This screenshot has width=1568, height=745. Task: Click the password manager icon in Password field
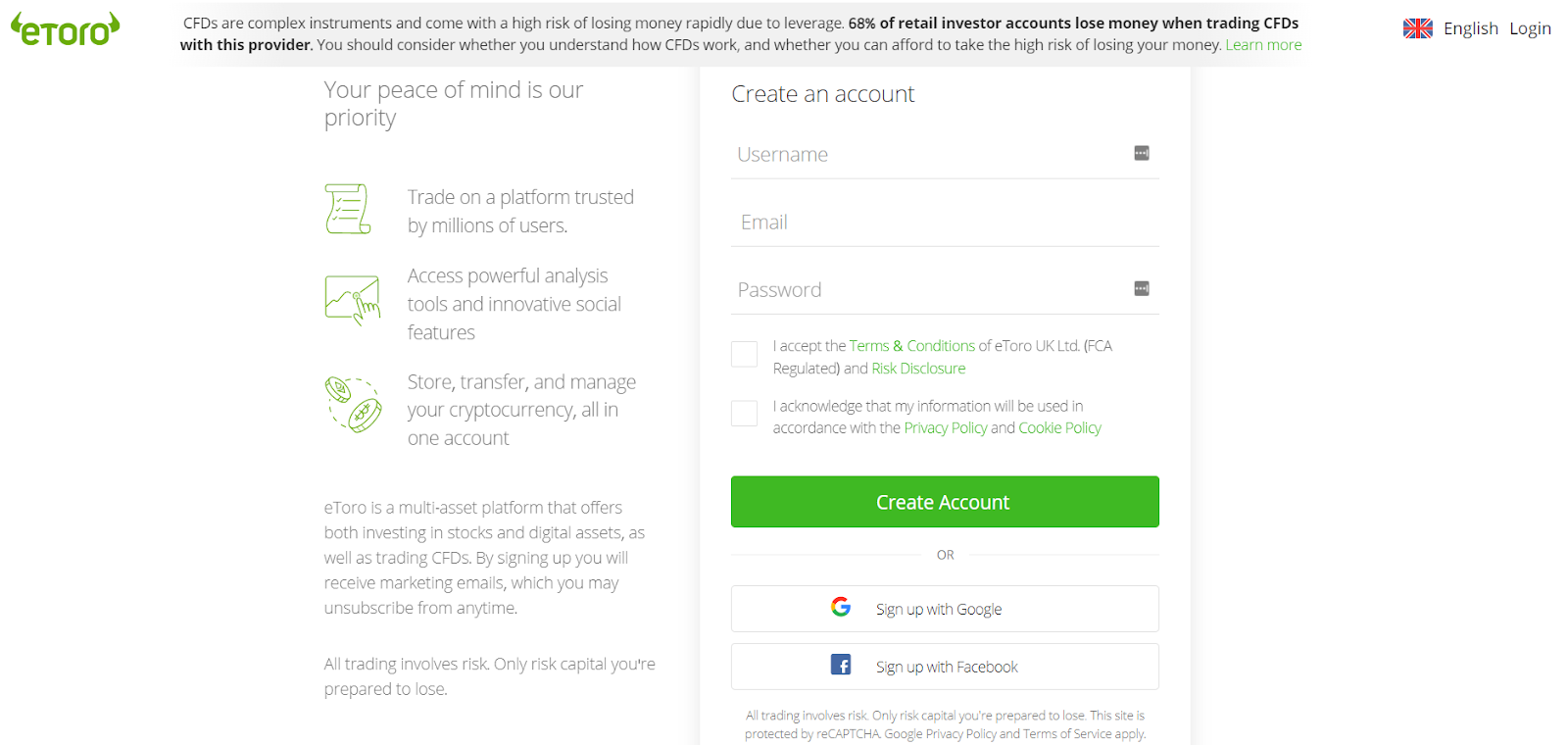click(x=1142, y=288)
